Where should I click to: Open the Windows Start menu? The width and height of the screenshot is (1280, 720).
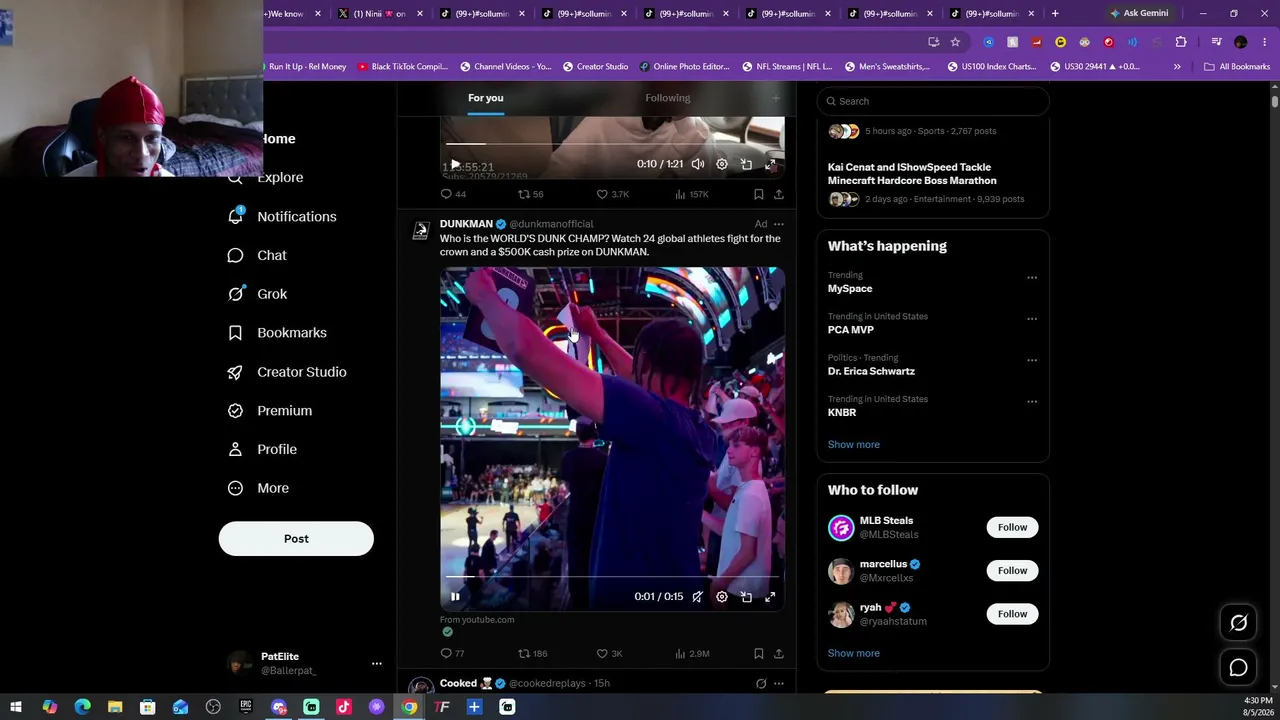(x=16, y=707)
